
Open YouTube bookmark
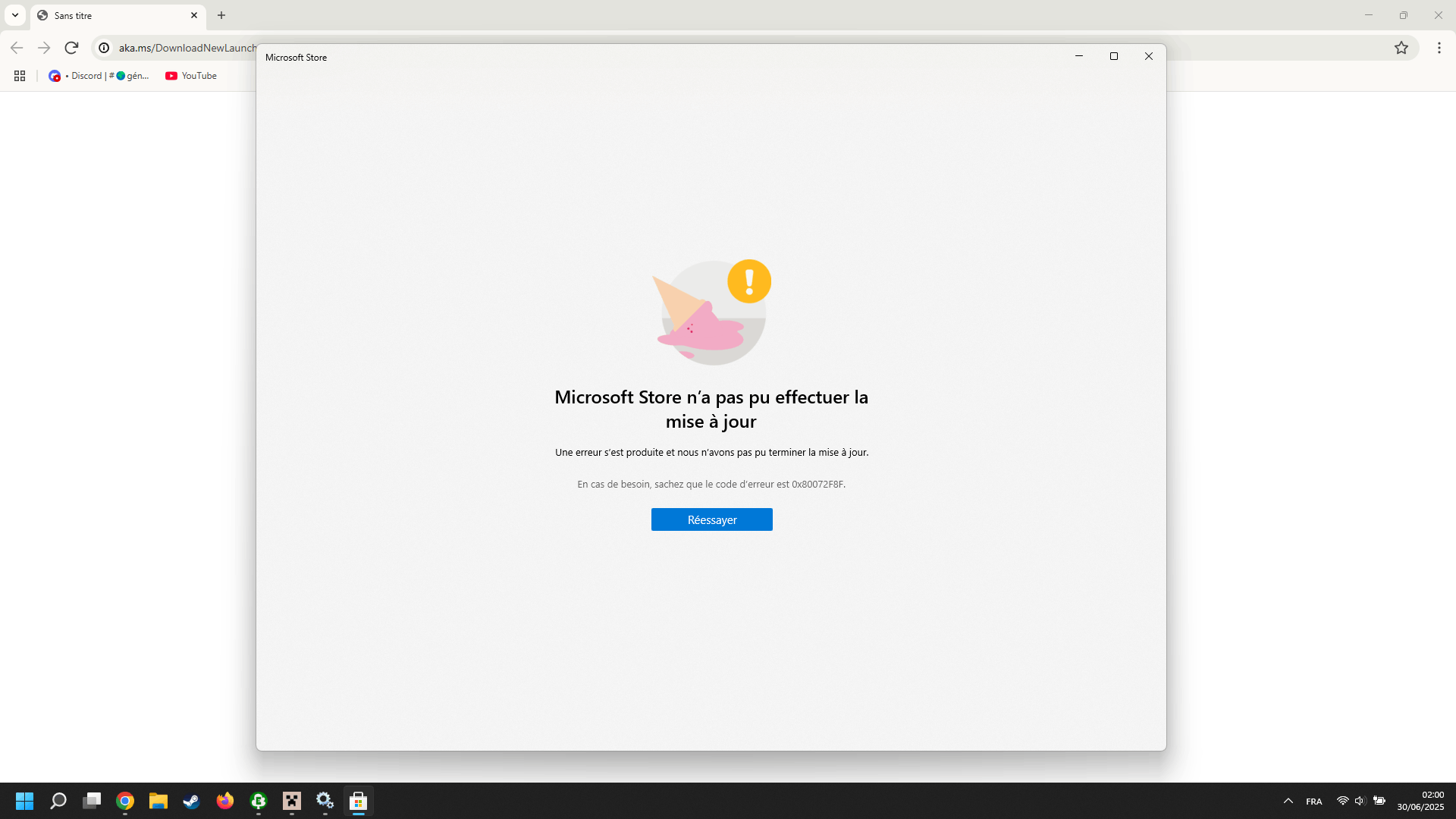pyautogui.click(x=191, y=76)
